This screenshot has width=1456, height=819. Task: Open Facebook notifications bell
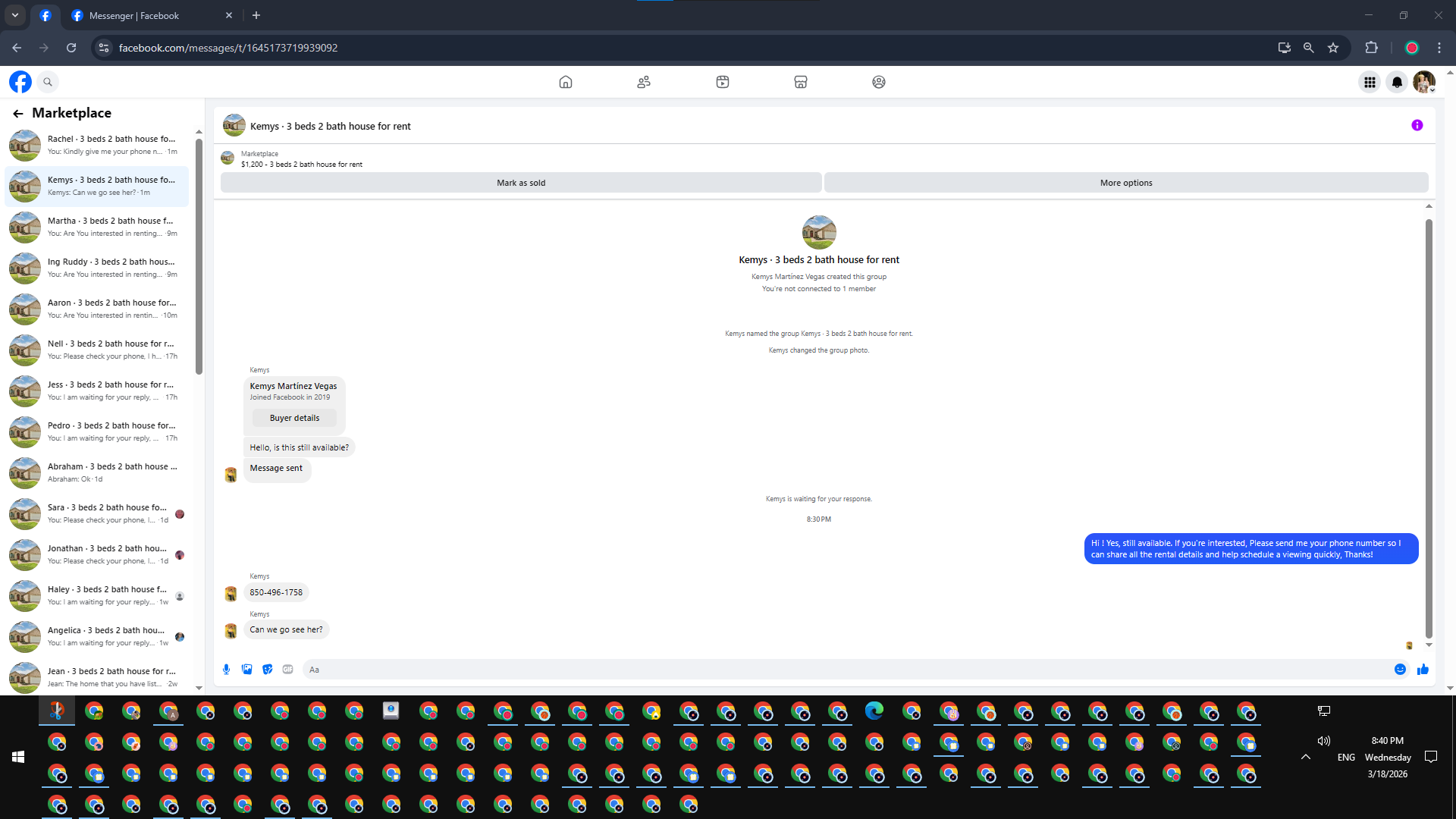point(1396,82)
